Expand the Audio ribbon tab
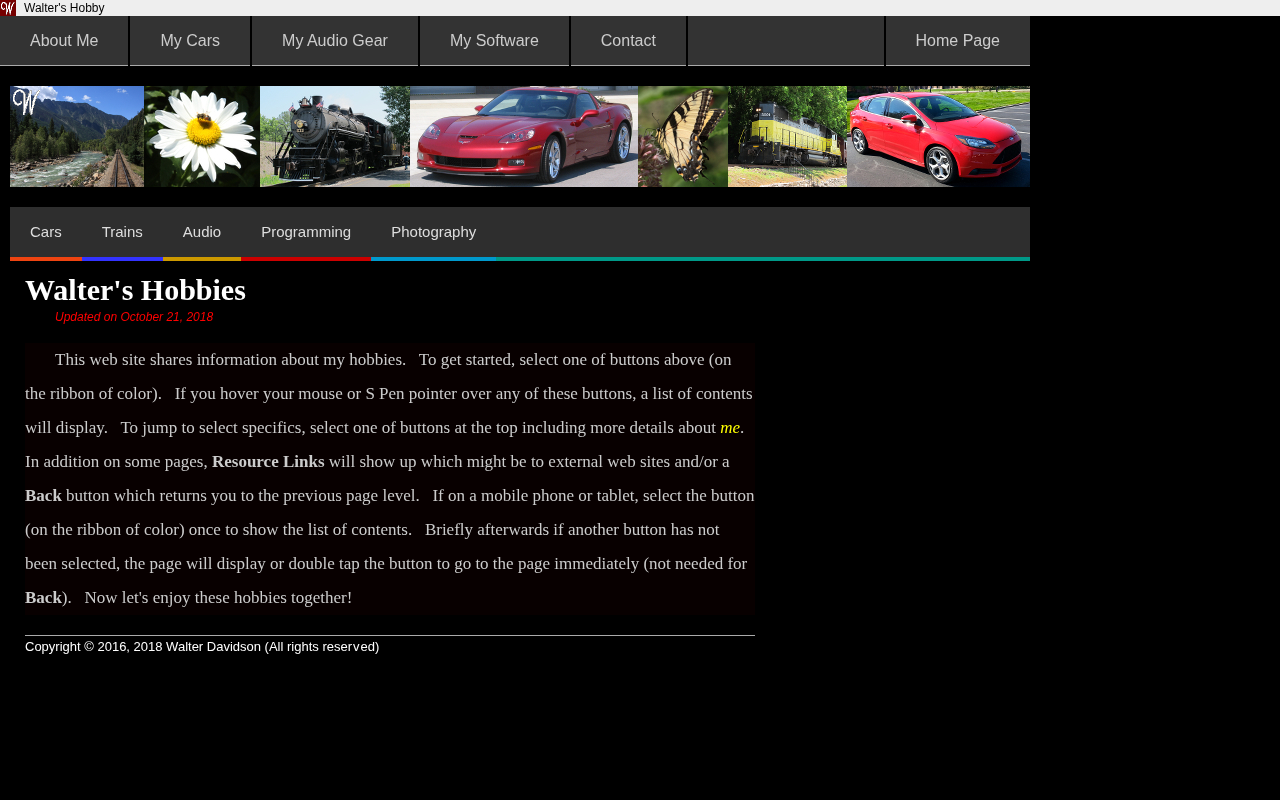The image size is (1280, 800). pos(202,232)
